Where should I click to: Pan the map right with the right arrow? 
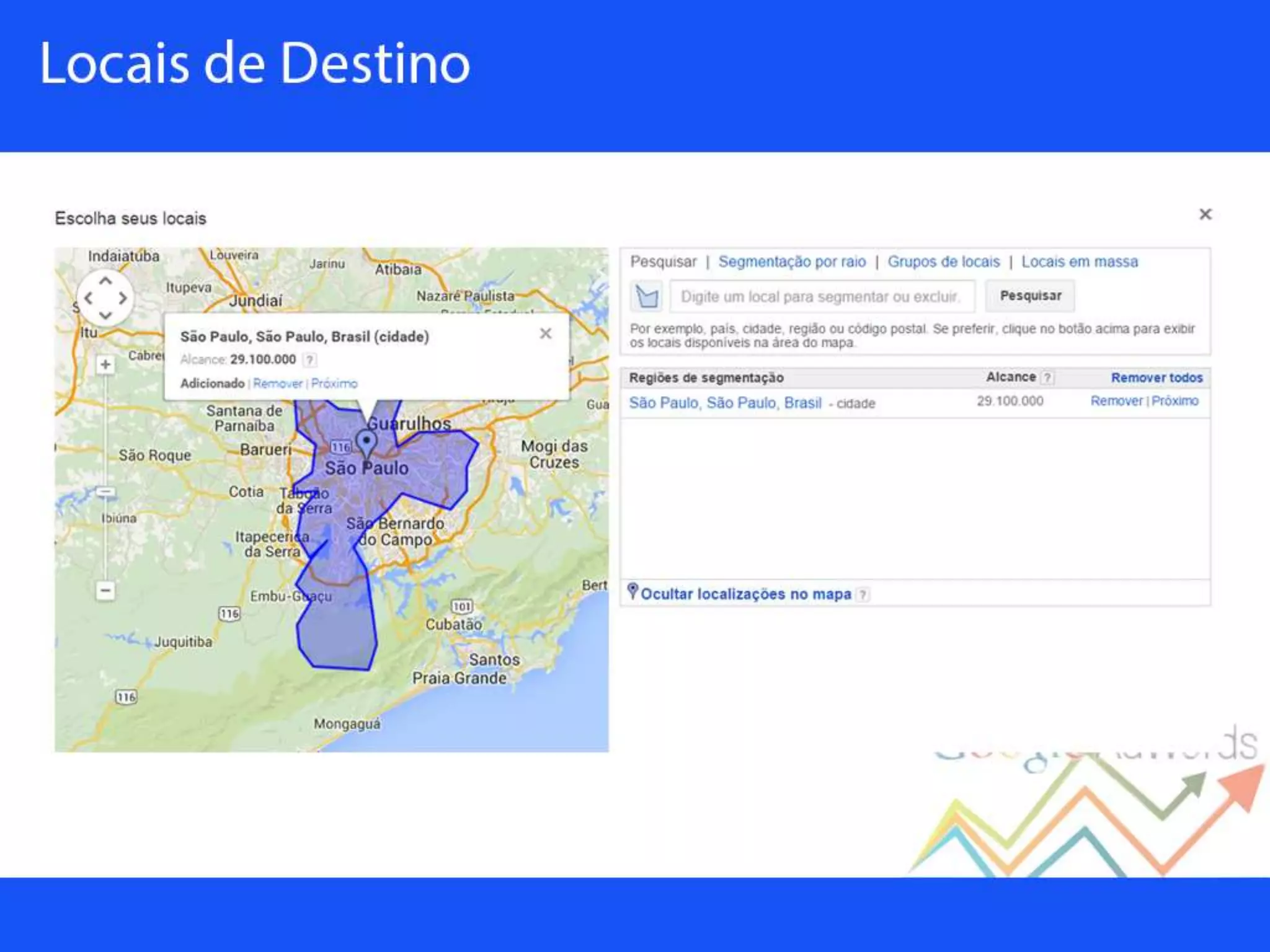coord(123,298)
